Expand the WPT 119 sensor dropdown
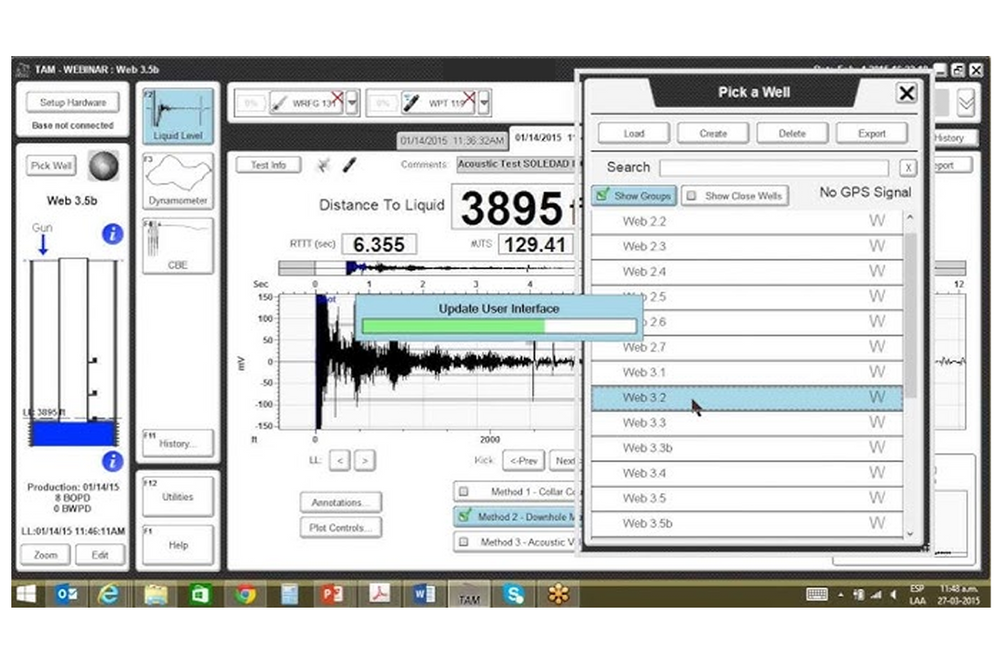The width and height of the screenshot is (1000, 667). click(484, 104)
